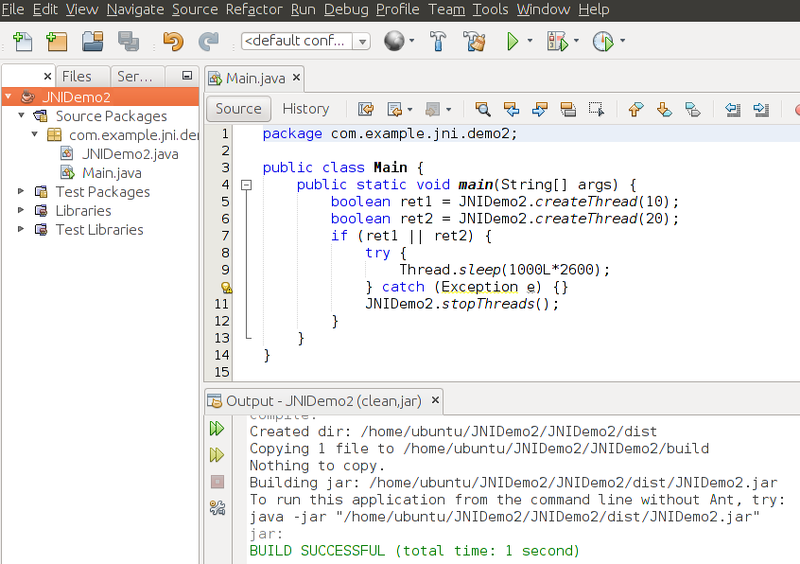
Task: Open the File menu
Action: [x=13, y=9]
